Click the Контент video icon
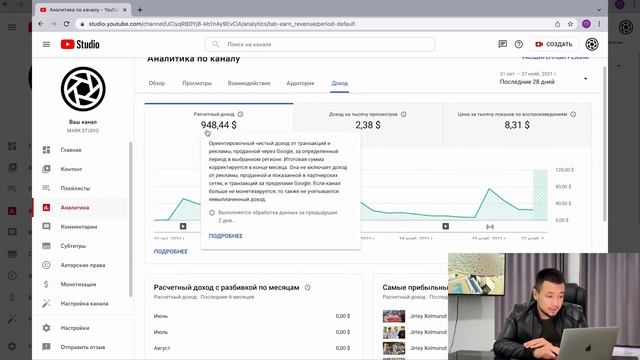 (x=47, y=169)
